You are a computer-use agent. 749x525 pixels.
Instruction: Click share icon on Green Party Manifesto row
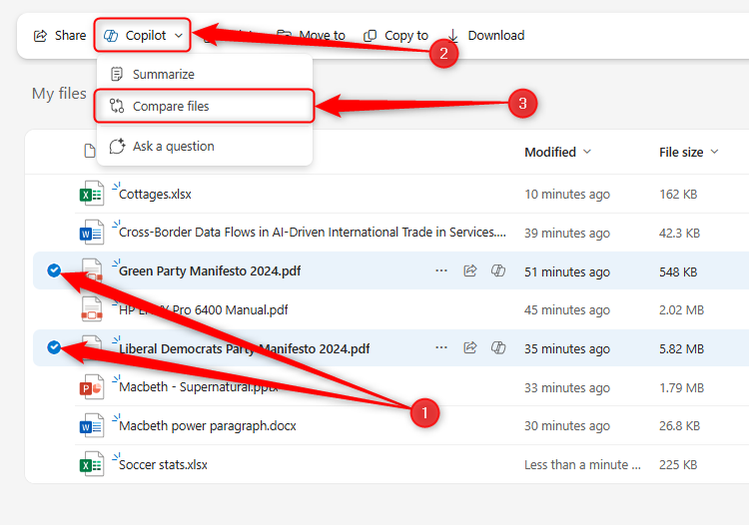point(470,271)
